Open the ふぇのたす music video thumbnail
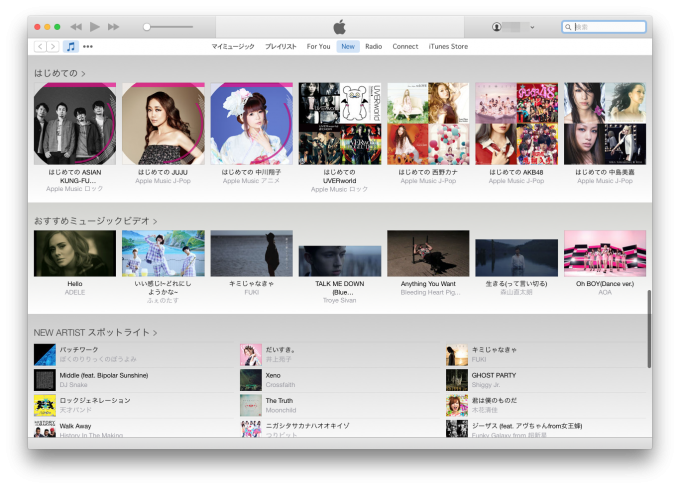Screen dimensions: 680x489 (163, 253)
